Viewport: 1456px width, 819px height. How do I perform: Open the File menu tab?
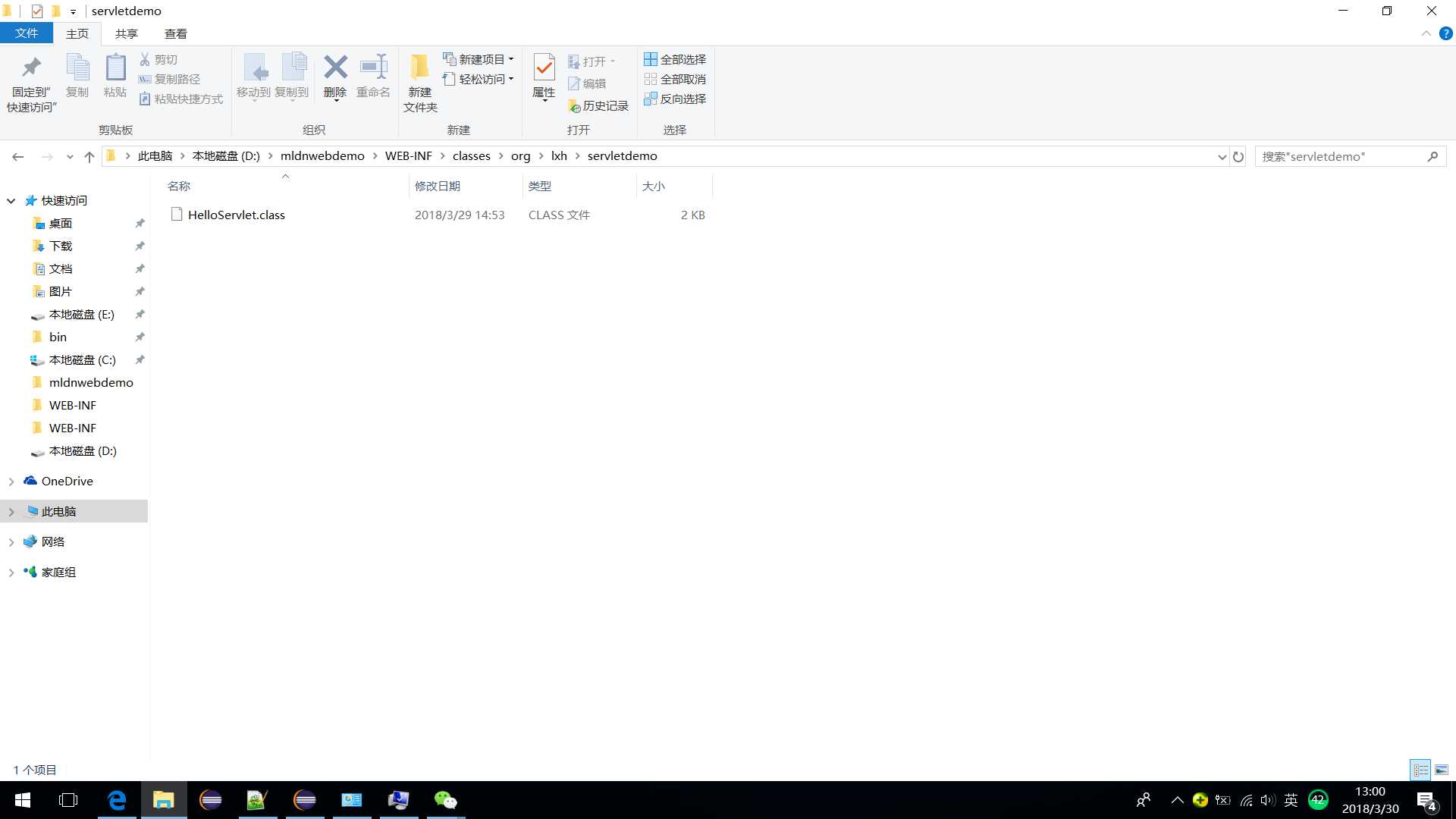click(27, 33)
